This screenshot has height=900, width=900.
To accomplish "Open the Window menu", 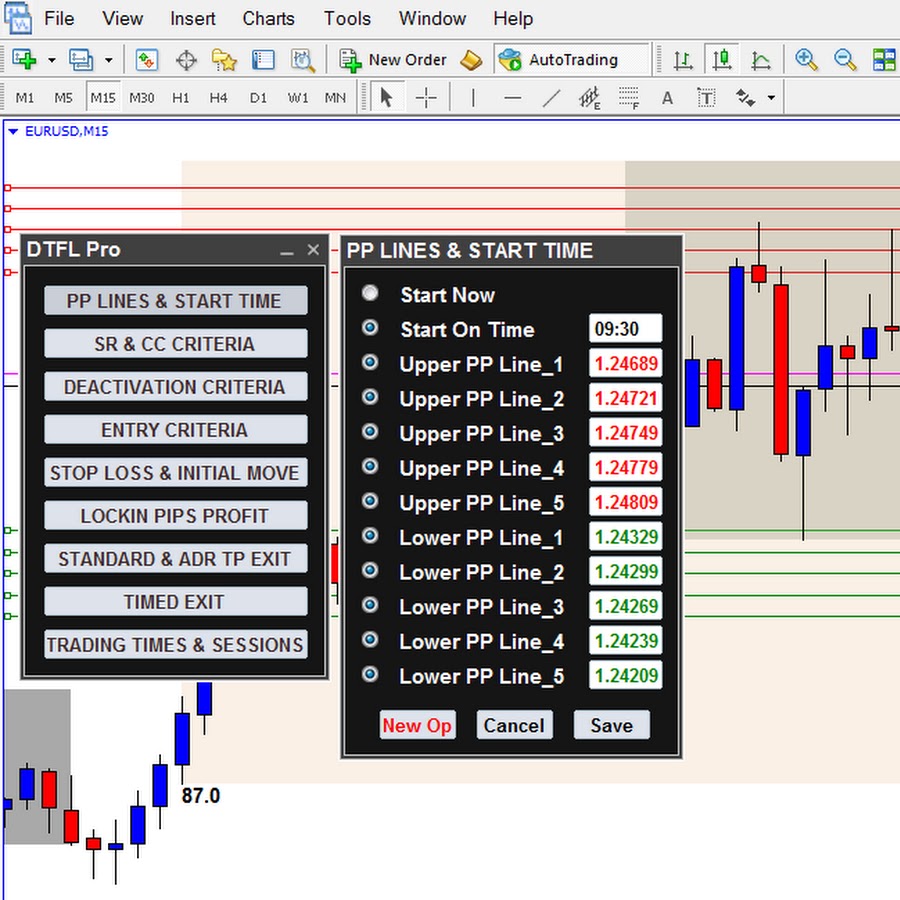I will (x=432, y=18).
